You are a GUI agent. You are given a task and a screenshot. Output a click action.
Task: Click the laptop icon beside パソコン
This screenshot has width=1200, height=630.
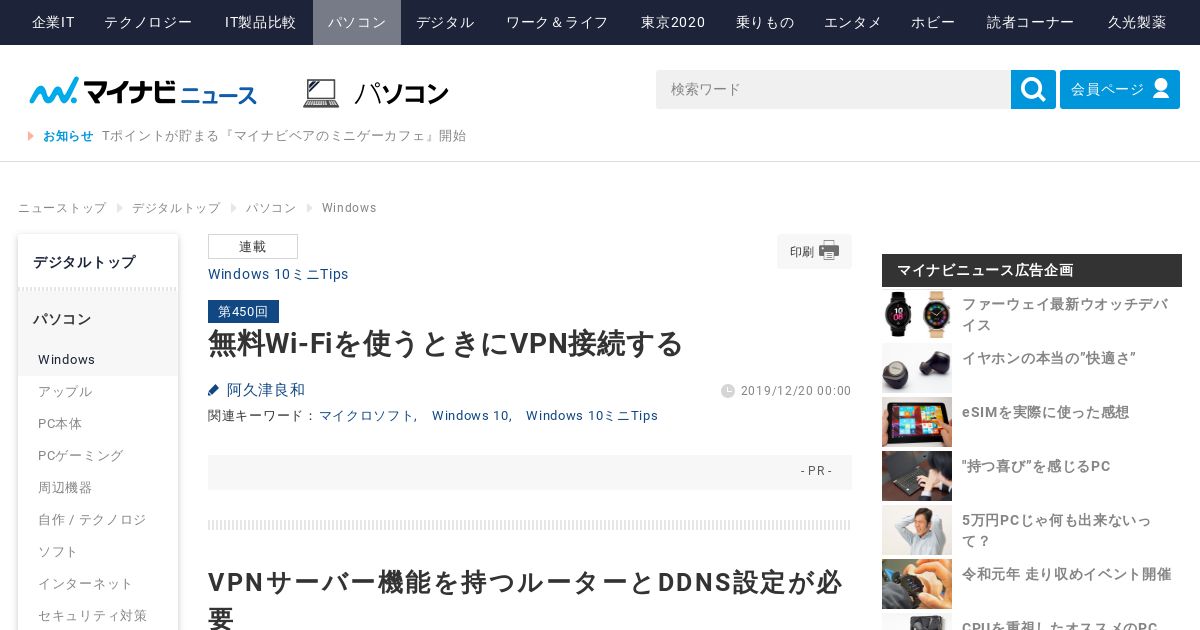(321, 93)
